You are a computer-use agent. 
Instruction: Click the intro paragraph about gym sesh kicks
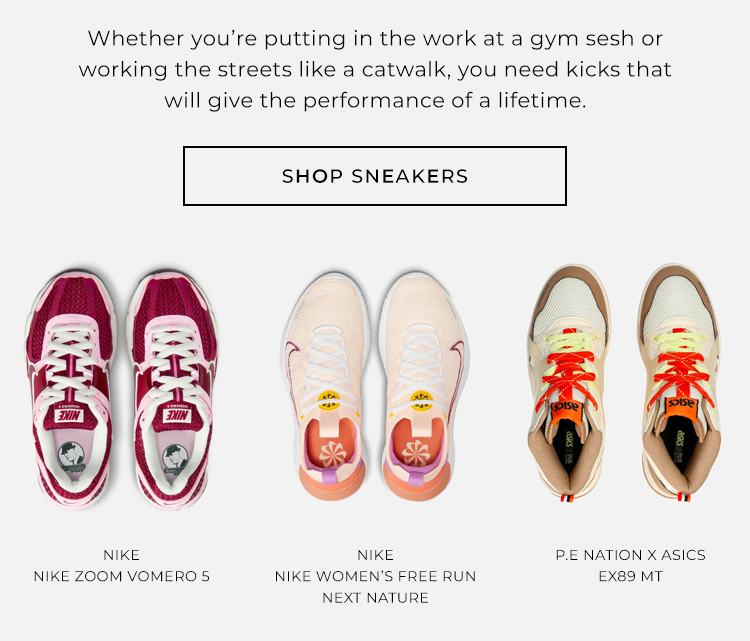(375, 69)
